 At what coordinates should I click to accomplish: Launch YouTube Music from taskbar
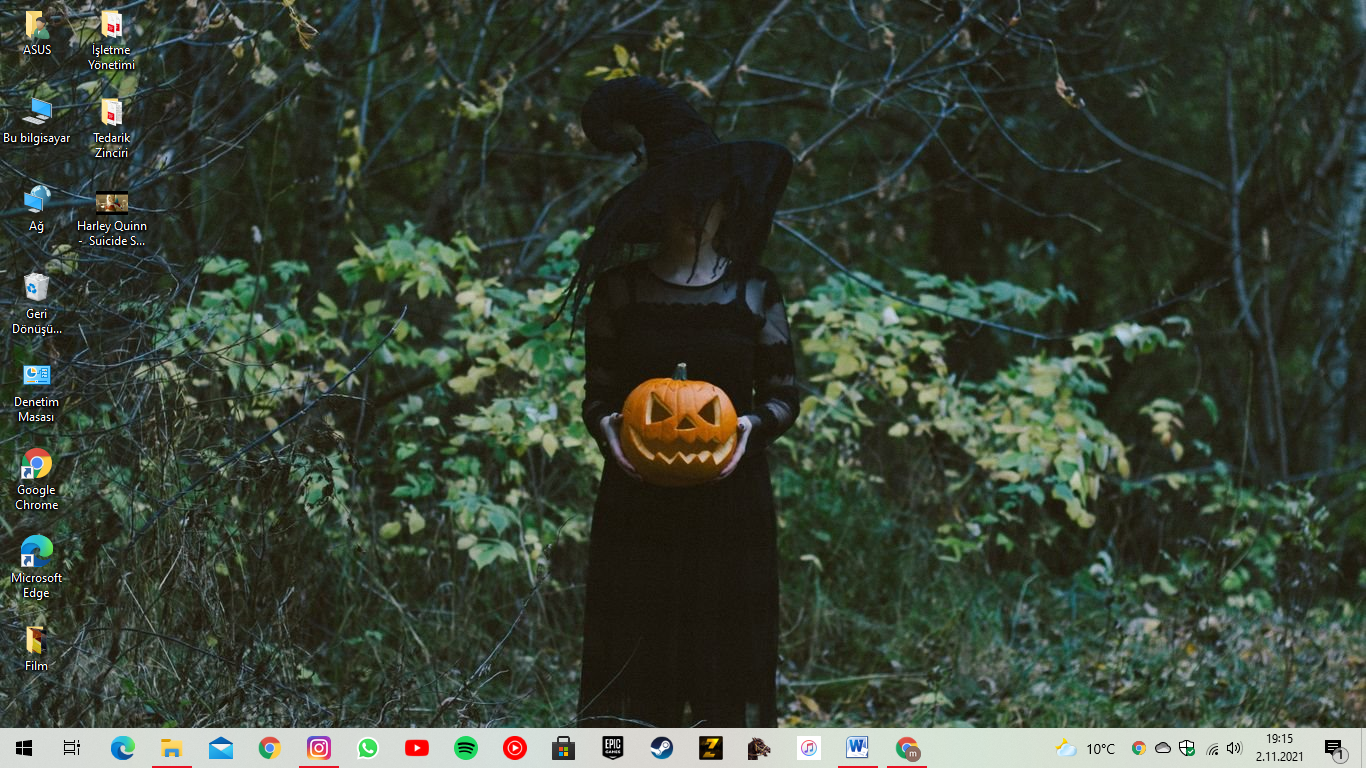tap(515, 748)
